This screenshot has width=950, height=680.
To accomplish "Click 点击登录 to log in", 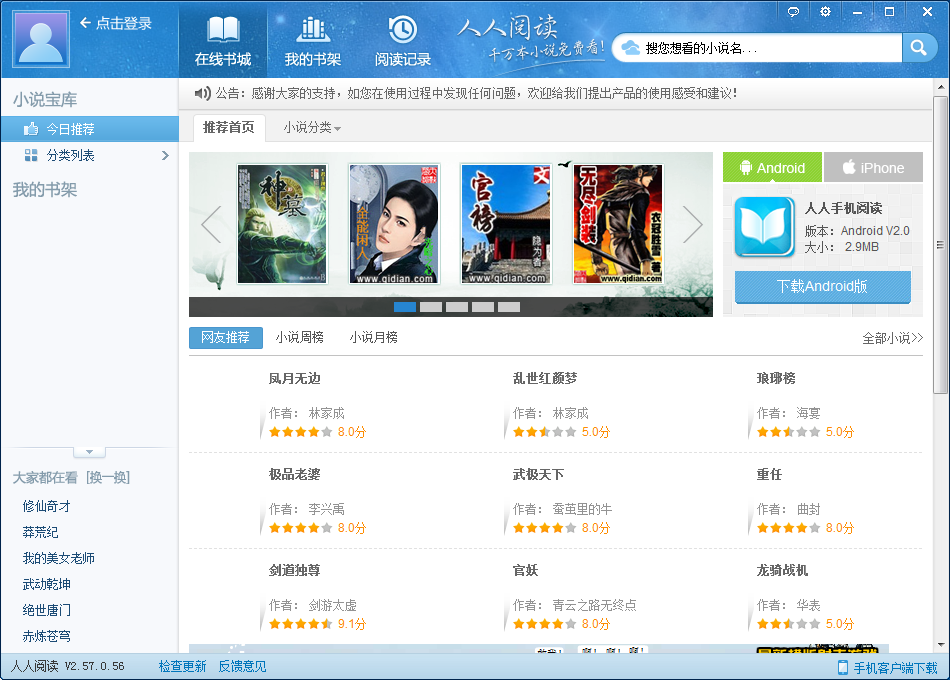I will click(116, 23).
